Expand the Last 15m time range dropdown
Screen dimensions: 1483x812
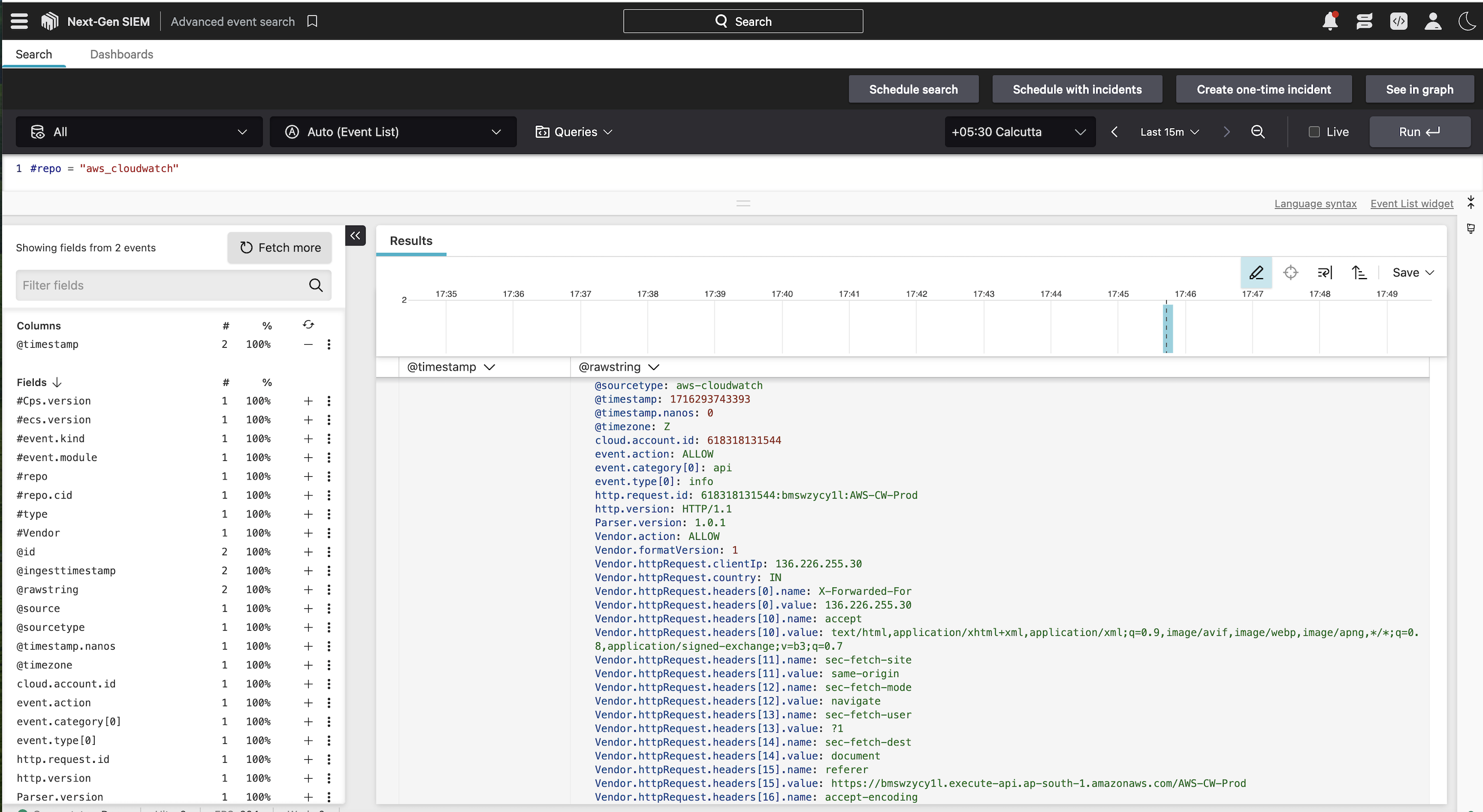(x=1169, y=132)
